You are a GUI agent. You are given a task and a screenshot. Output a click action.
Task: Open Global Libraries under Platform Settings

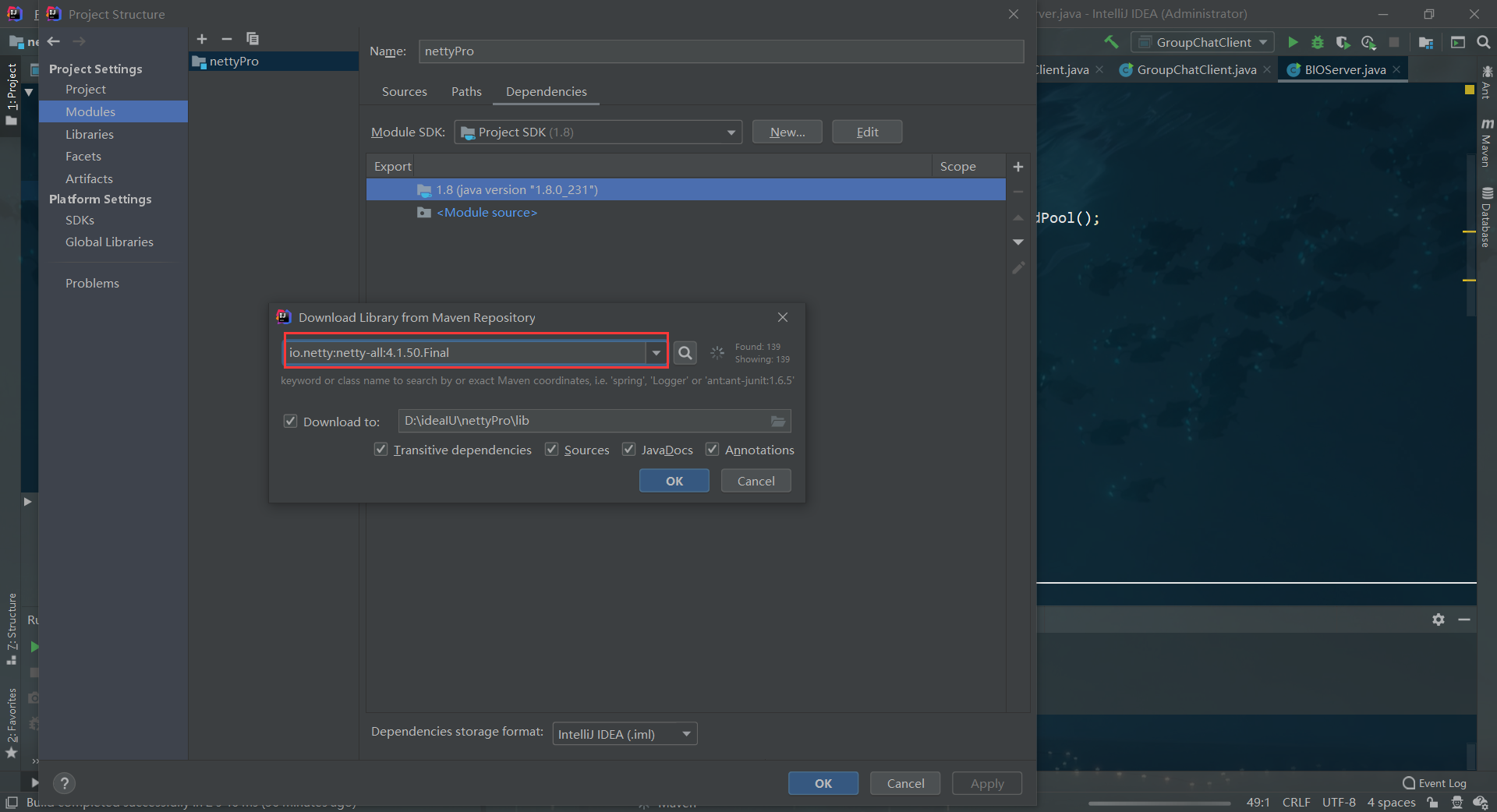pyautogui.click(x=109, y=242)
